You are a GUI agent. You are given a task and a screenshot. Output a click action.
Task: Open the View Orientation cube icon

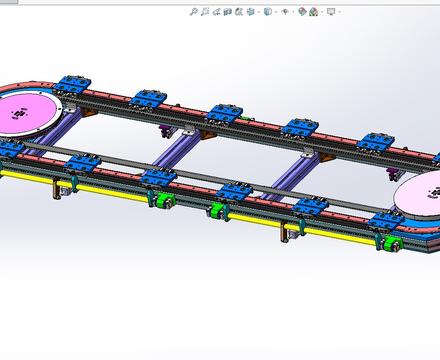coord(250,12)
